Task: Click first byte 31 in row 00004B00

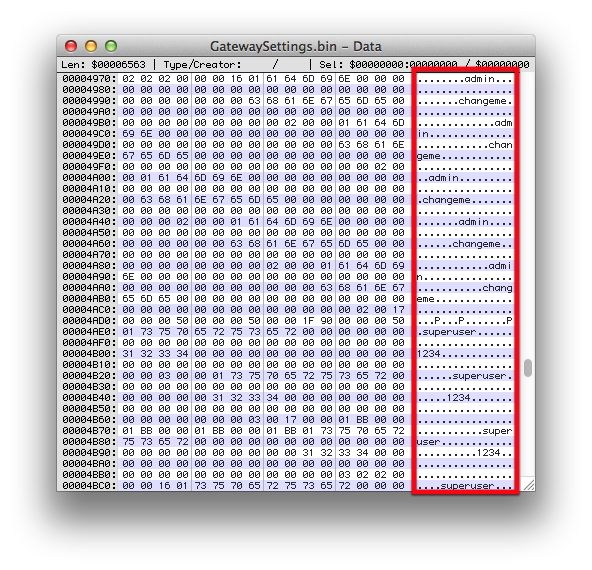Action: 128,354
